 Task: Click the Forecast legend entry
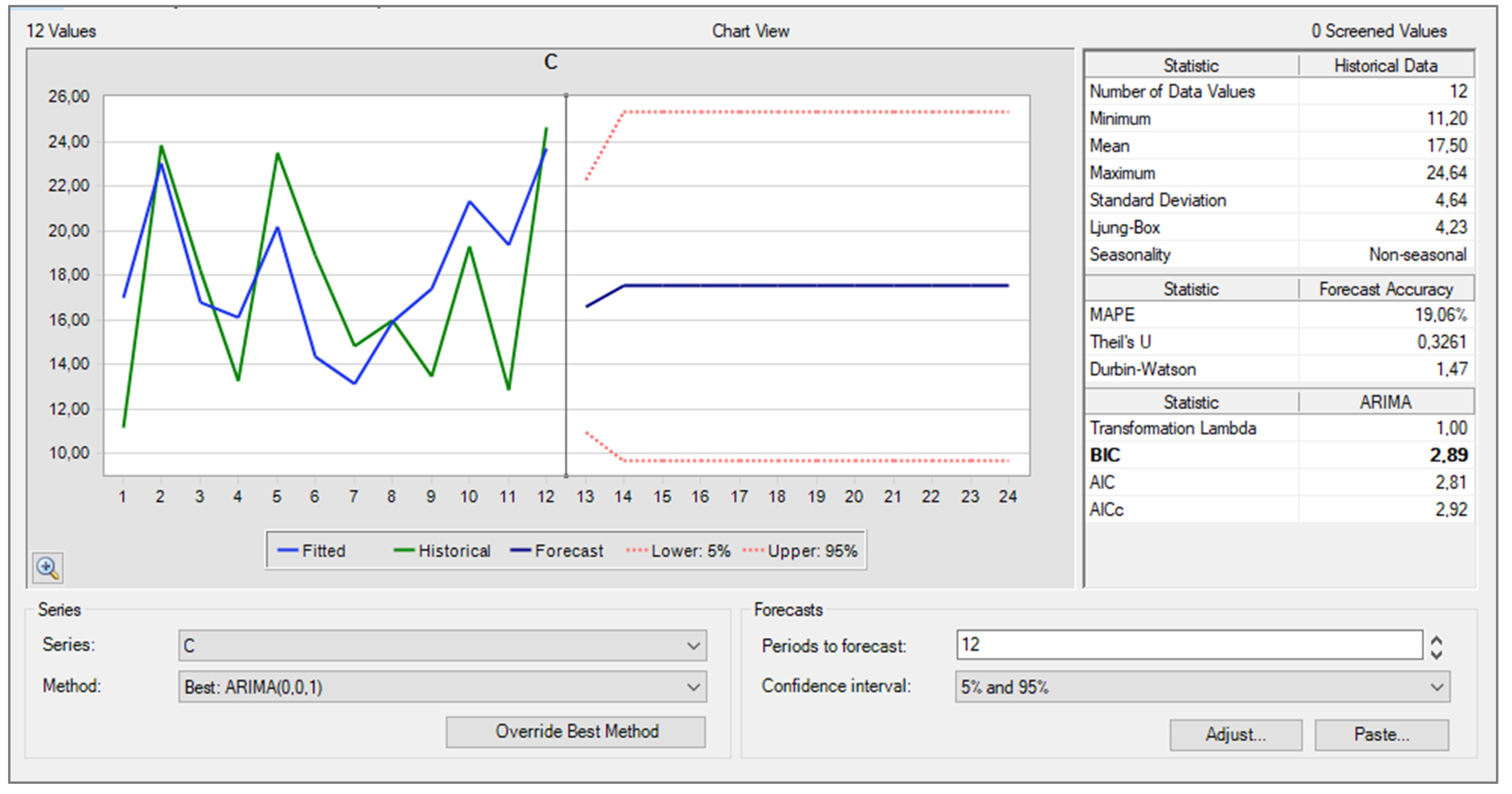point(568,551)
